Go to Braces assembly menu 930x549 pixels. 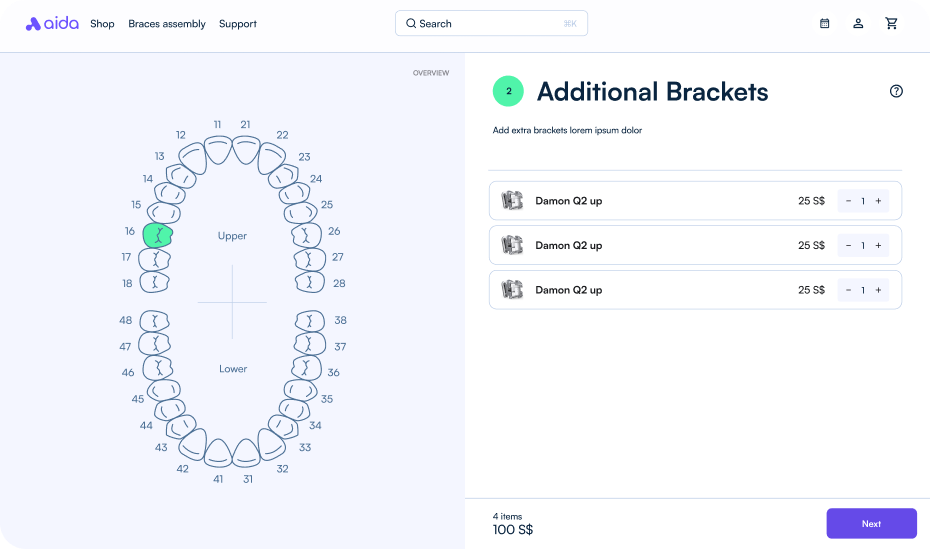[x=167, y=24]
